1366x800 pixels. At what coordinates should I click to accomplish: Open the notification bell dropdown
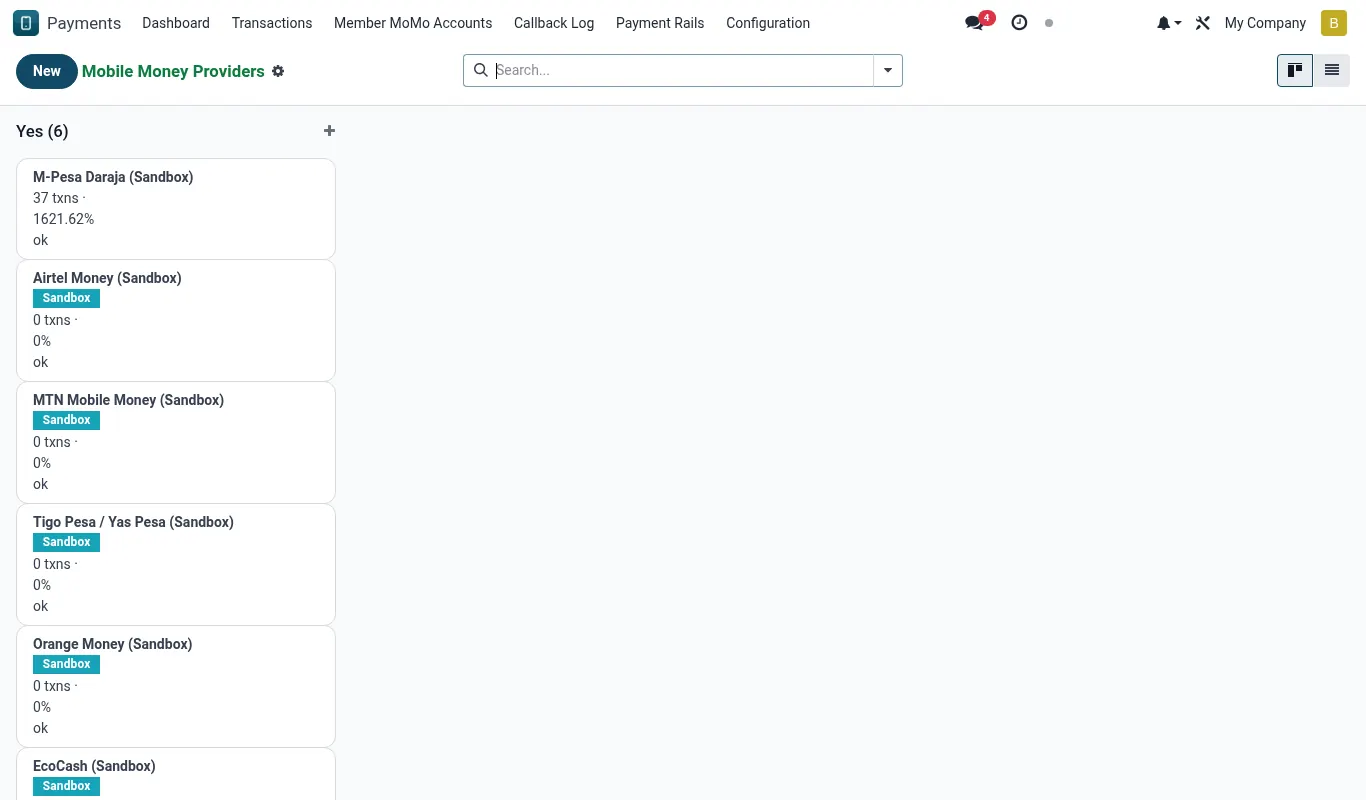coord(1169,23)
